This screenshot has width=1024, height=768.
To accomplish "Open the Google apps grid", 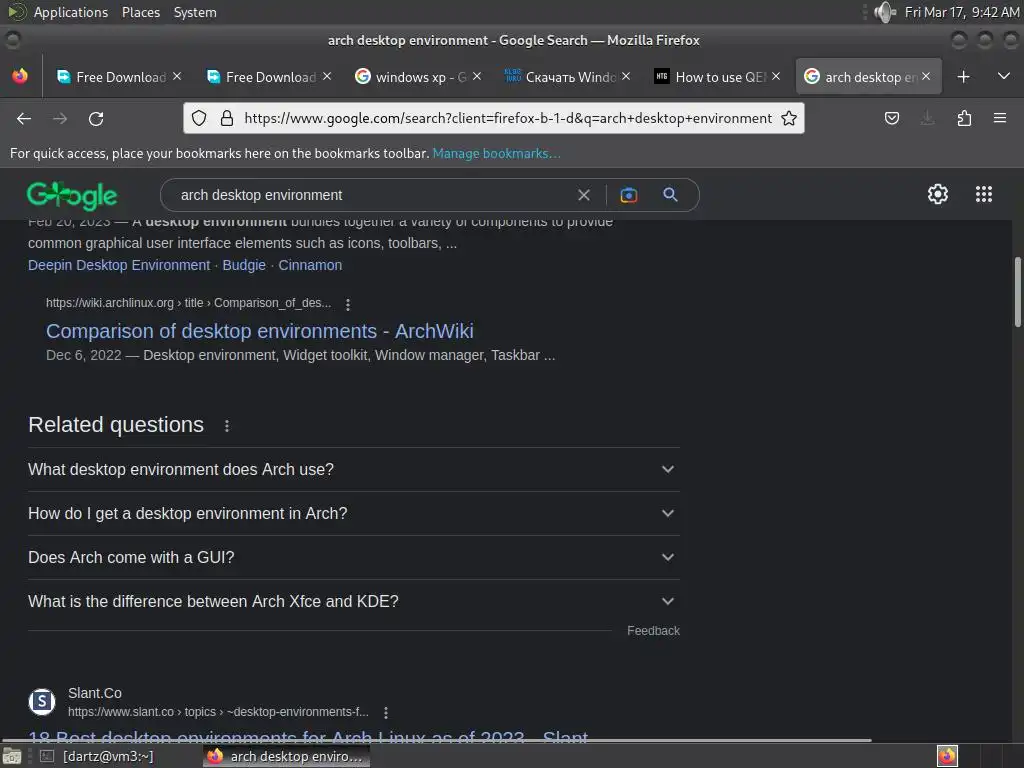I will click(984, 194).
